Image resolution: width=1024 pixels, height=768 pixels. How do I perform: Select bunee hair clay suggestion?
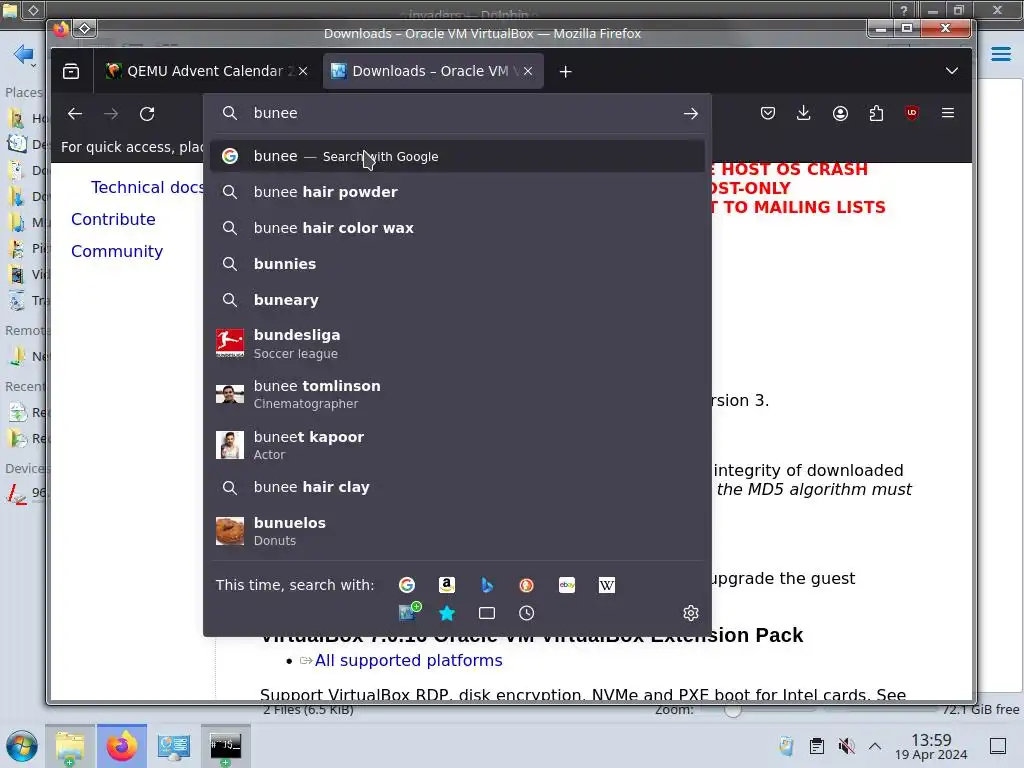point(457,487)
